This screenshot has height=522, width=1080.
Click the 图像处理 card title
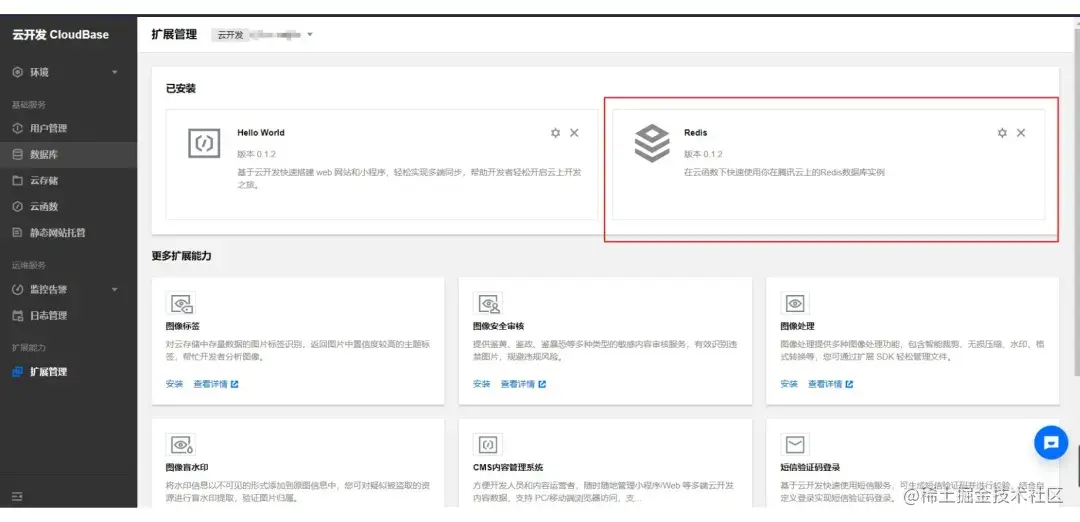click(x=797, y=326)
